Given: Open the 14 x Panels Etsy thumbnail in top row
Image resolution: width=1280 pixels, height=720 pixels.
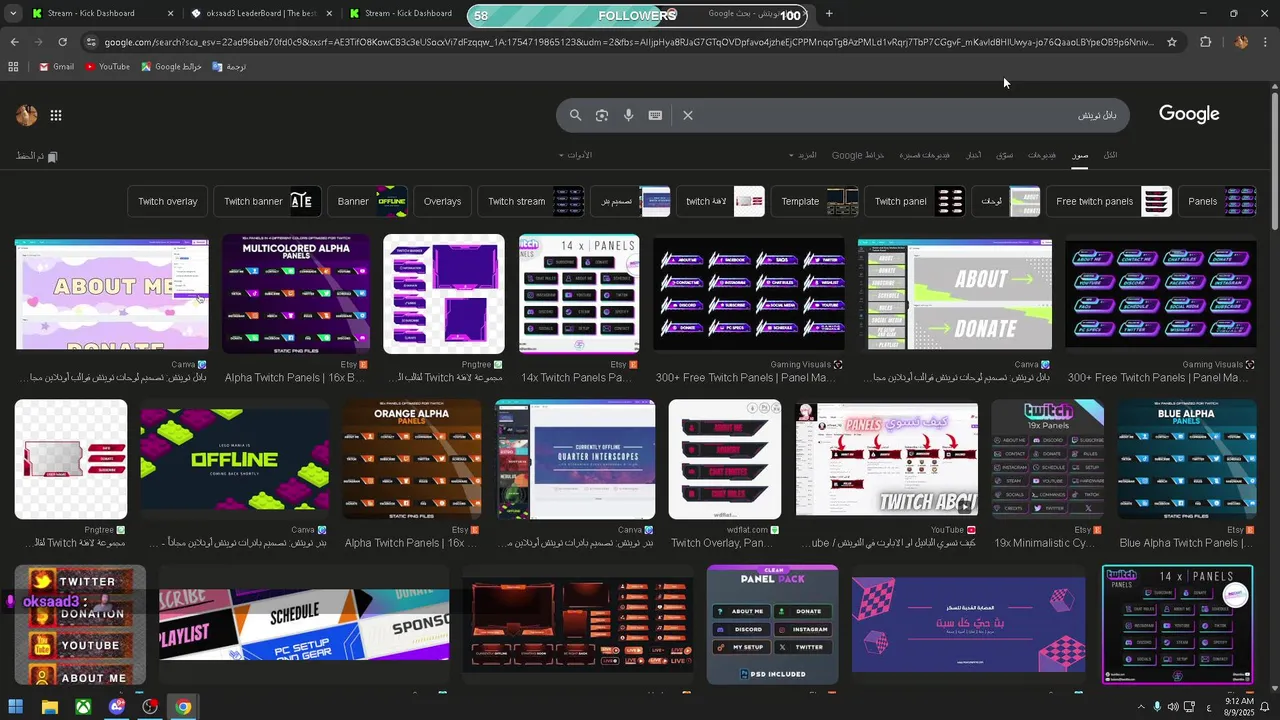Looking at the screenshot, I should (579, 293).
